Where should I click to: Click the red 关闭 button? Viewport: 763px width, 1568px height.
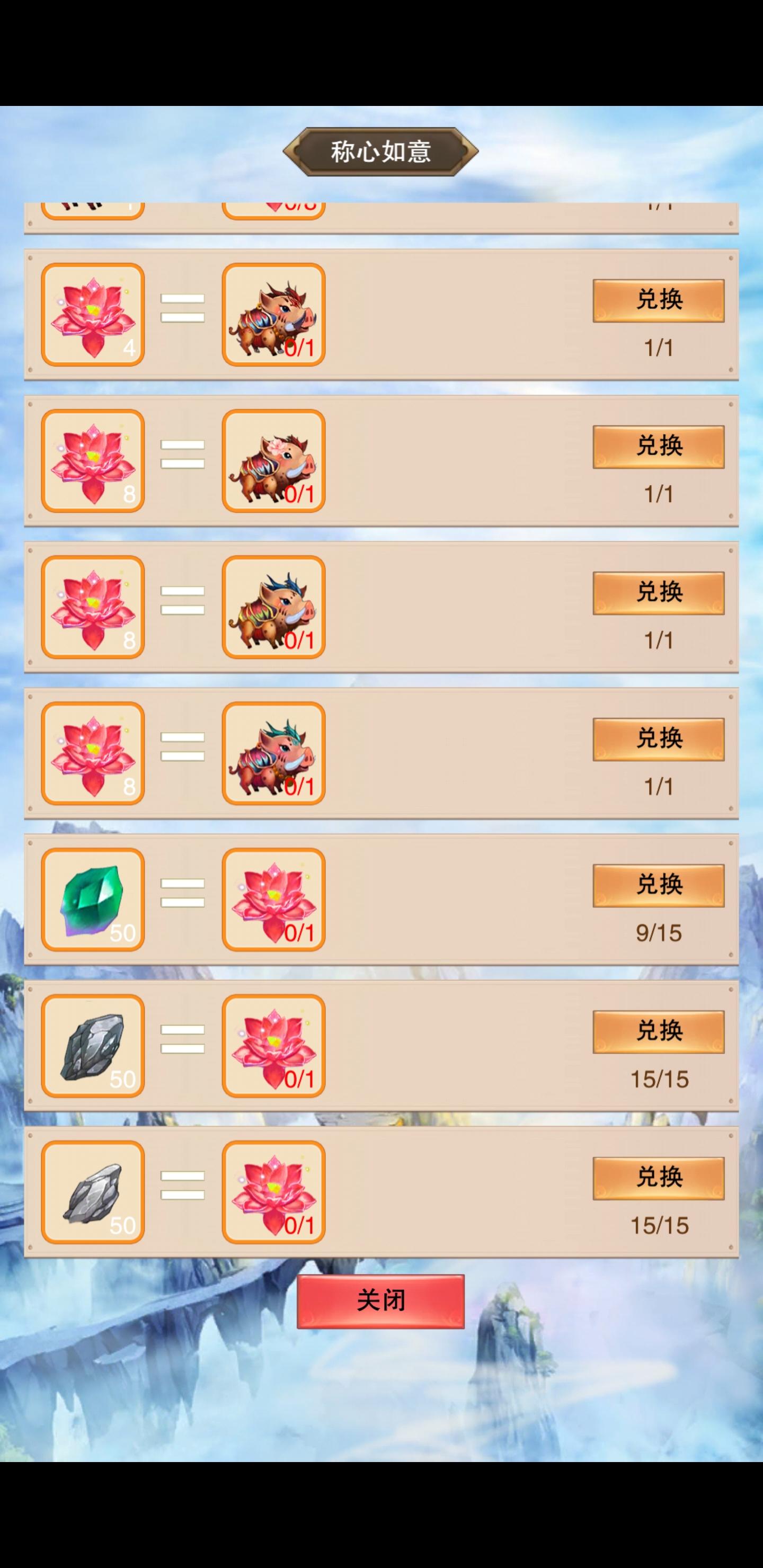(380, 1301)
